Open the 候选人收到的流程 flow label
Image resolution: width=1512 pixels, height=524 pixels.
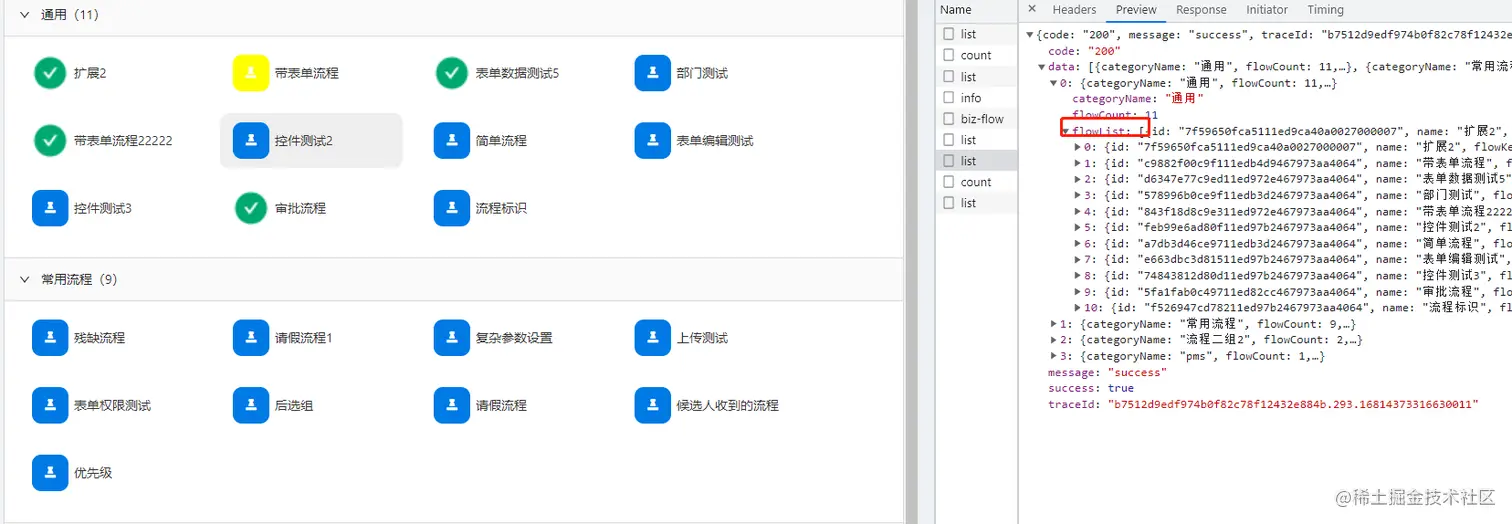click(x=728, y=406)
